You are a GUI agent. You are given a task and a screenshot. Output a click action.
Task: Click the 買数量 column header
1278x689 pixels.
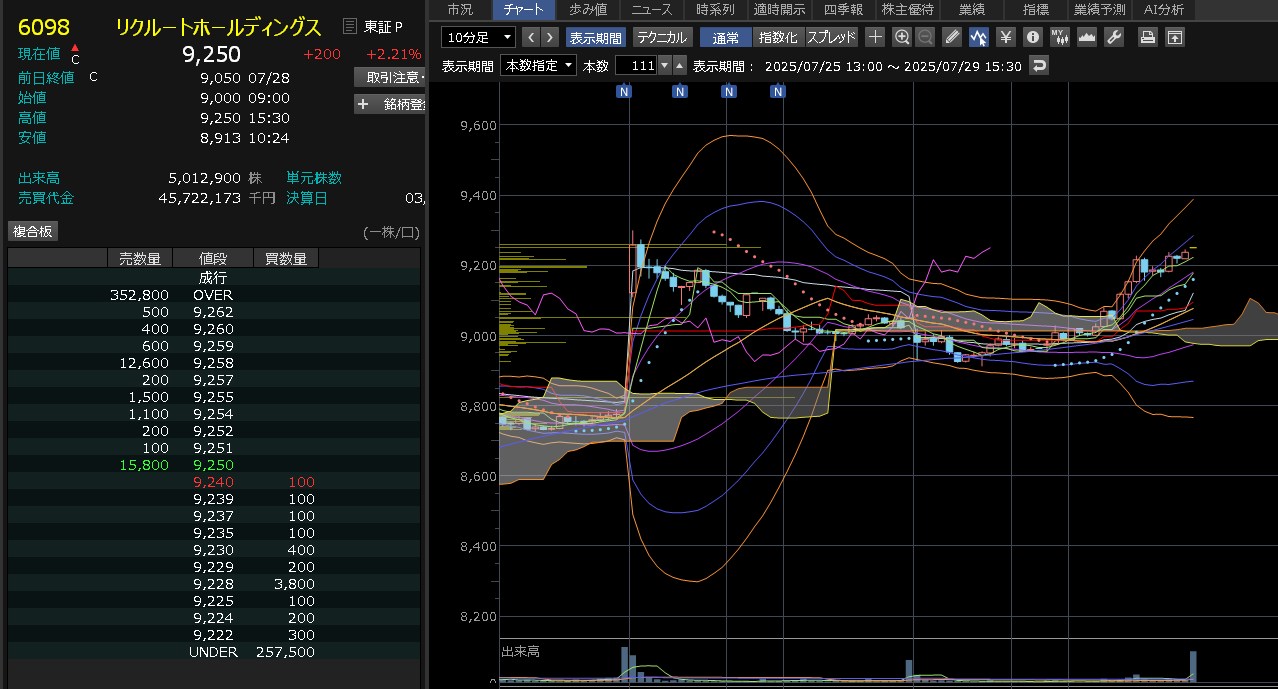click(286, 258)
